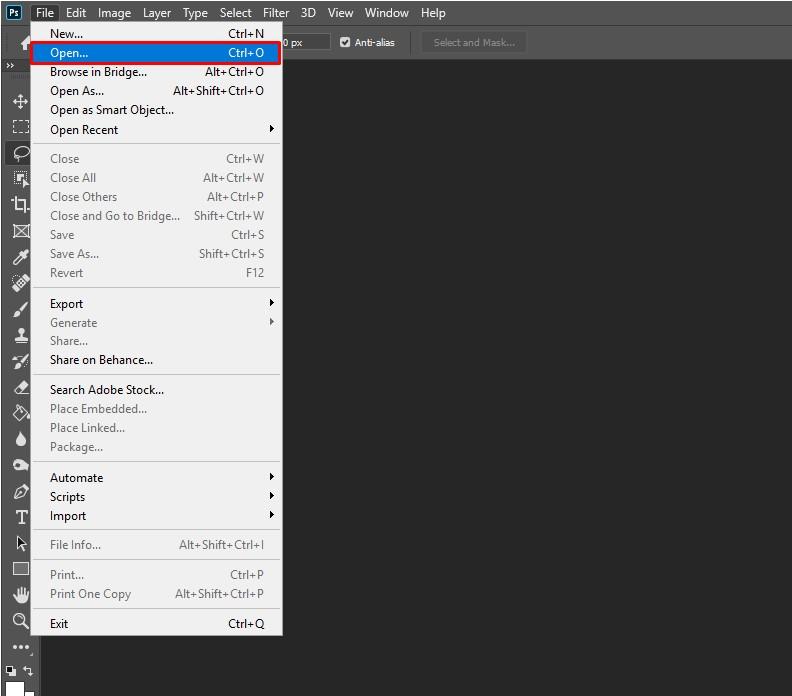Open the Image menu
The height and width of the screenshot is (696, 792).
click(x=114, y=13)
